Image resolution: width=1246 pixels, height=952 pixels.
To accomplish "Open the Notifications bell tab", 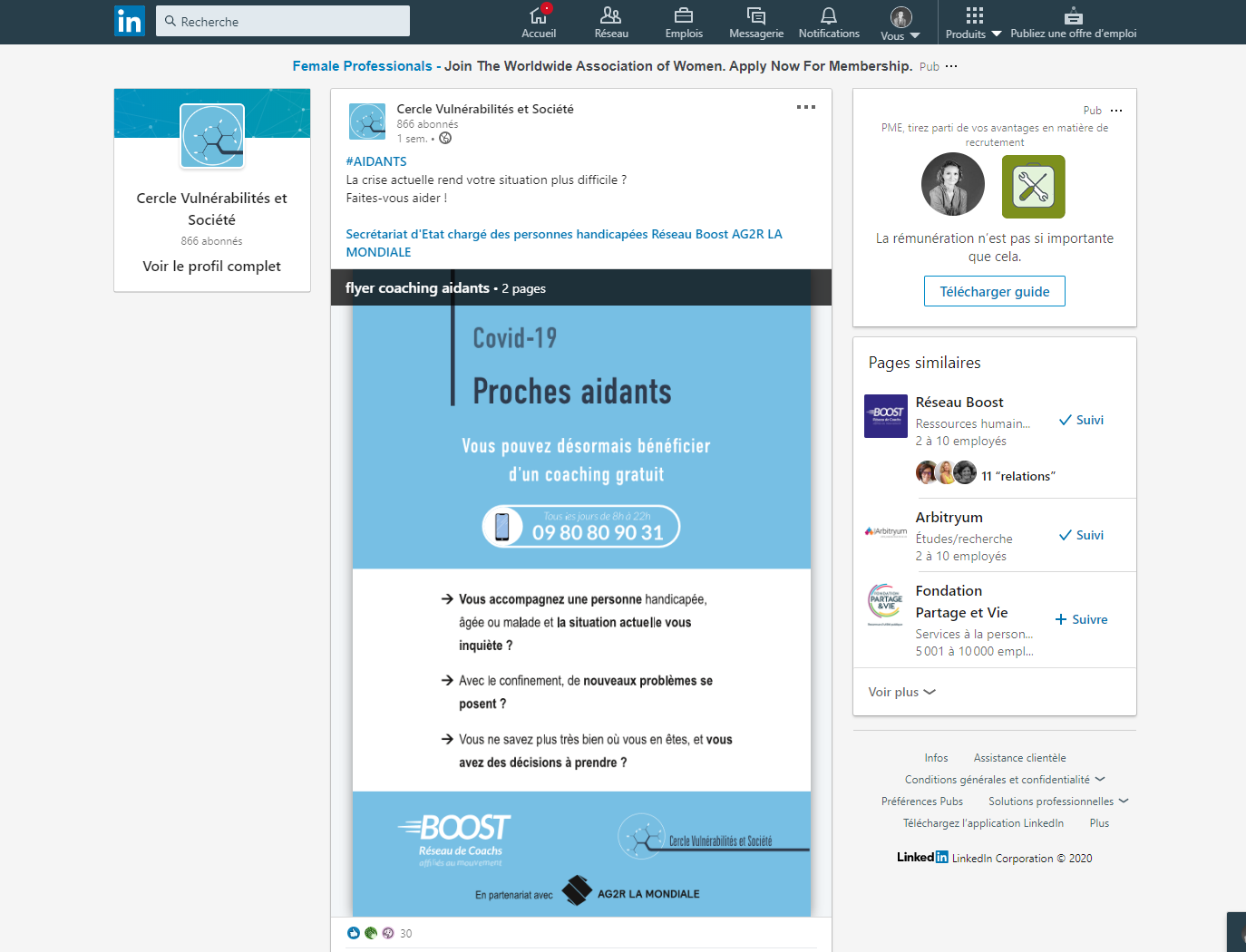I will [829, 22].
